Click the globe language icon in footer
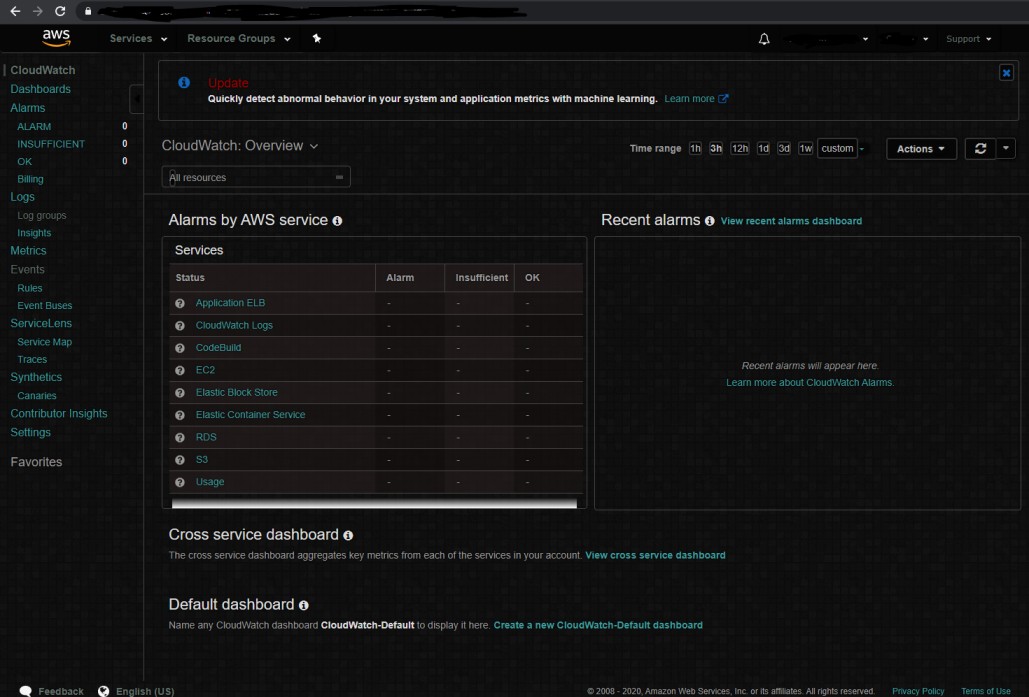Screen dimensions: 1029x697 tap(103, 691)
